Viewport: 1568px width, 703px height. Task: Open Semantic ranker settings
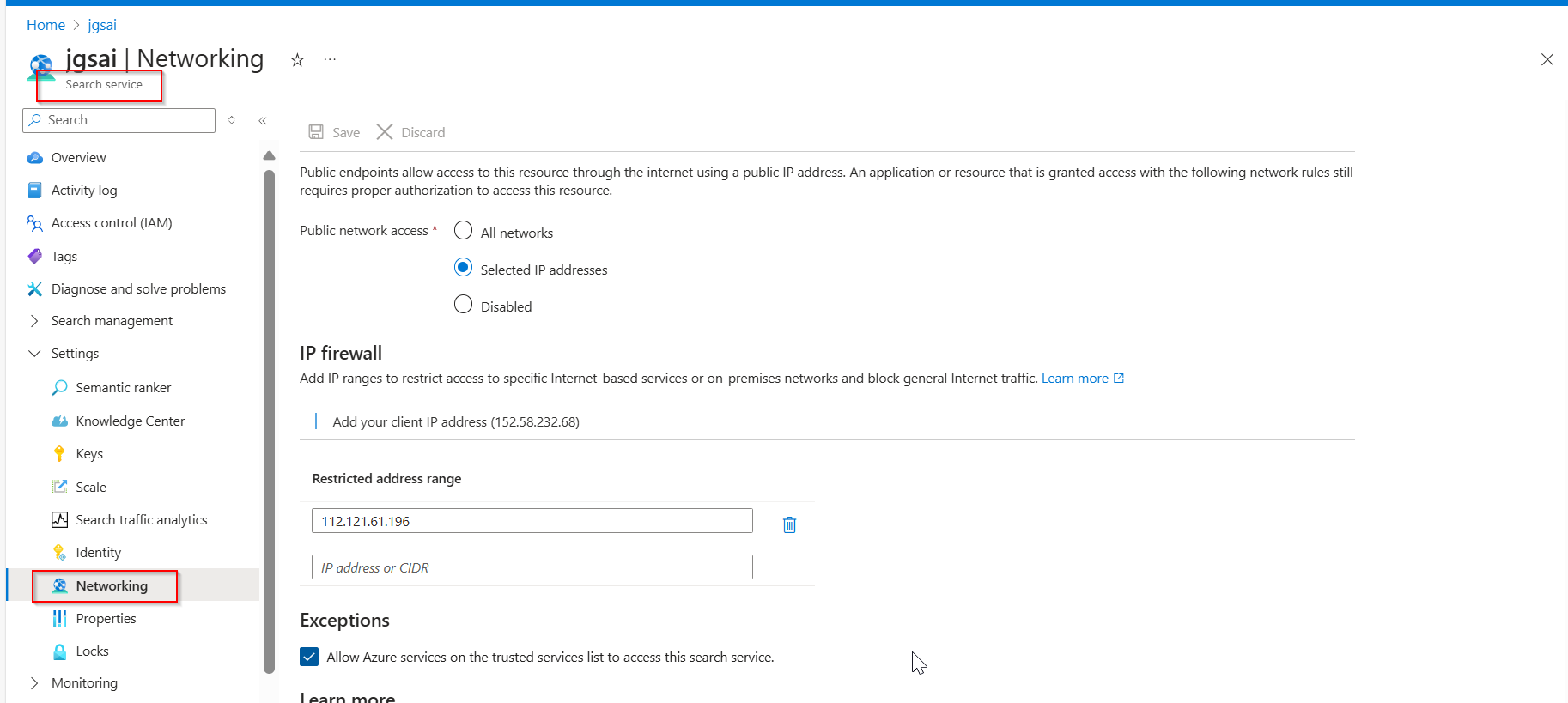pos(124,388)
